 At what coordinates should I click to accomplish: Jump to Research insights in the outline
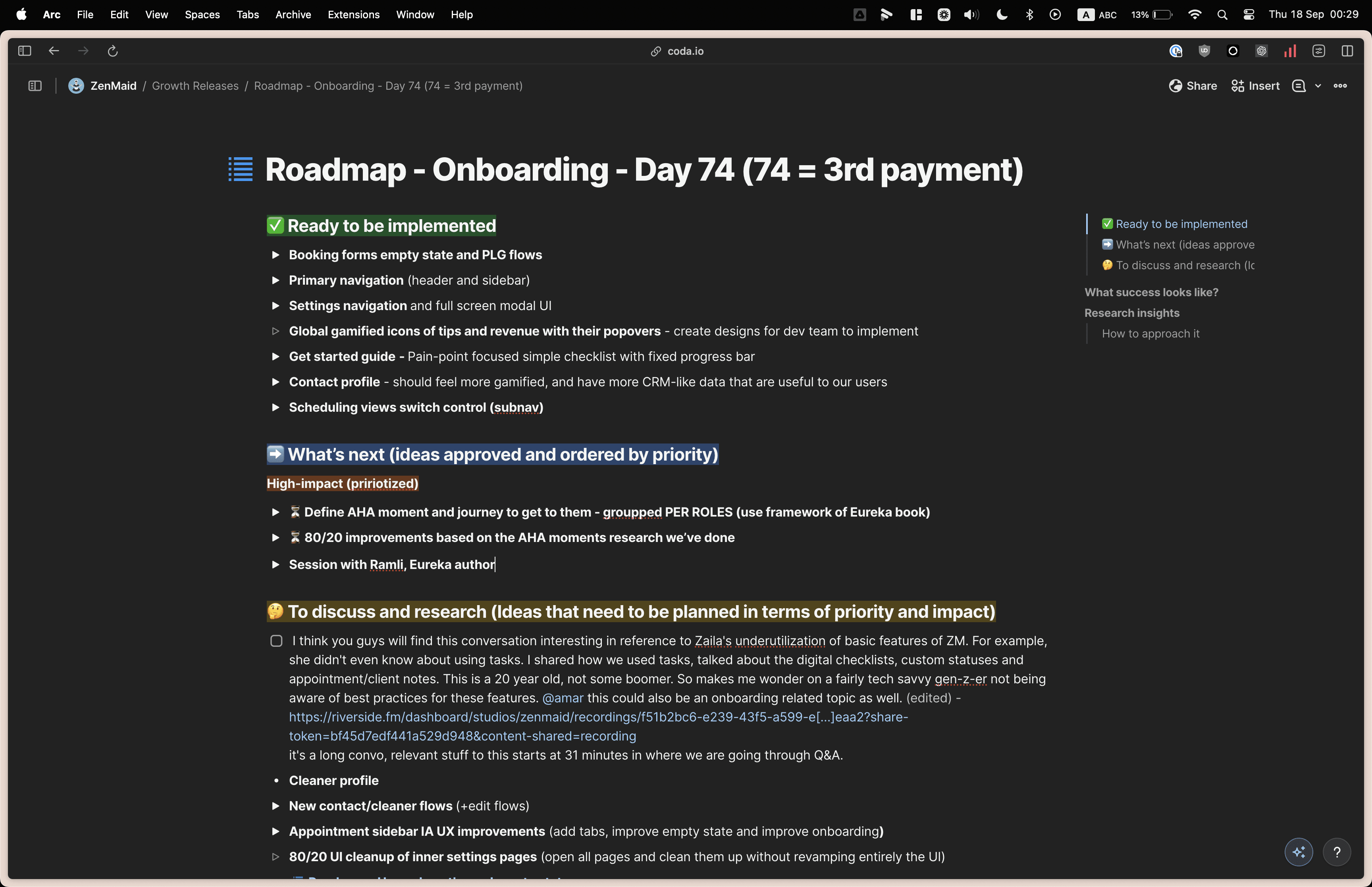click(x=1131, y=313)
